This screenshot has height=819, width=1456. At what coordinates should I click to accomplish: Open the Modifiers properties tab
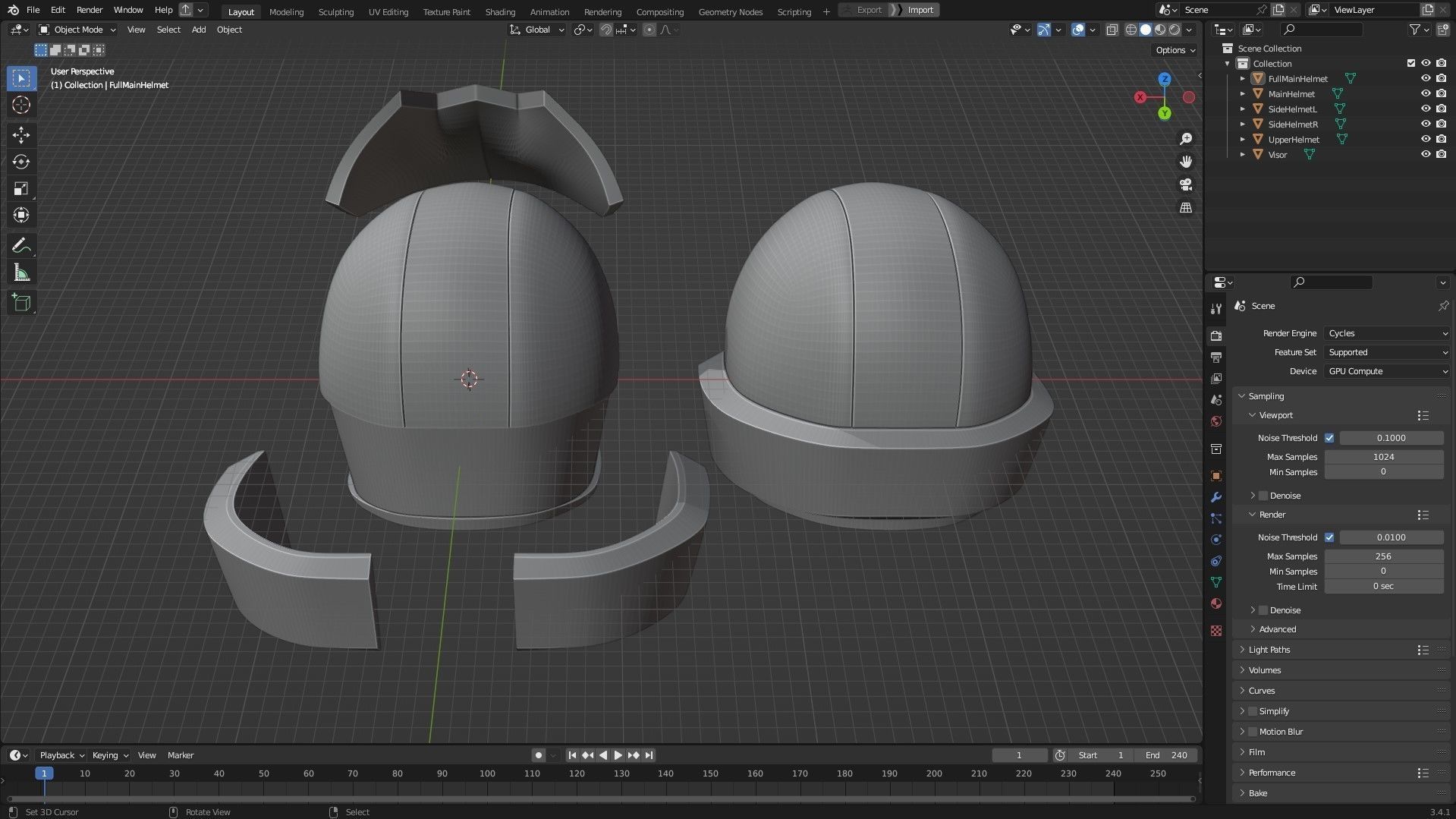1216,497
